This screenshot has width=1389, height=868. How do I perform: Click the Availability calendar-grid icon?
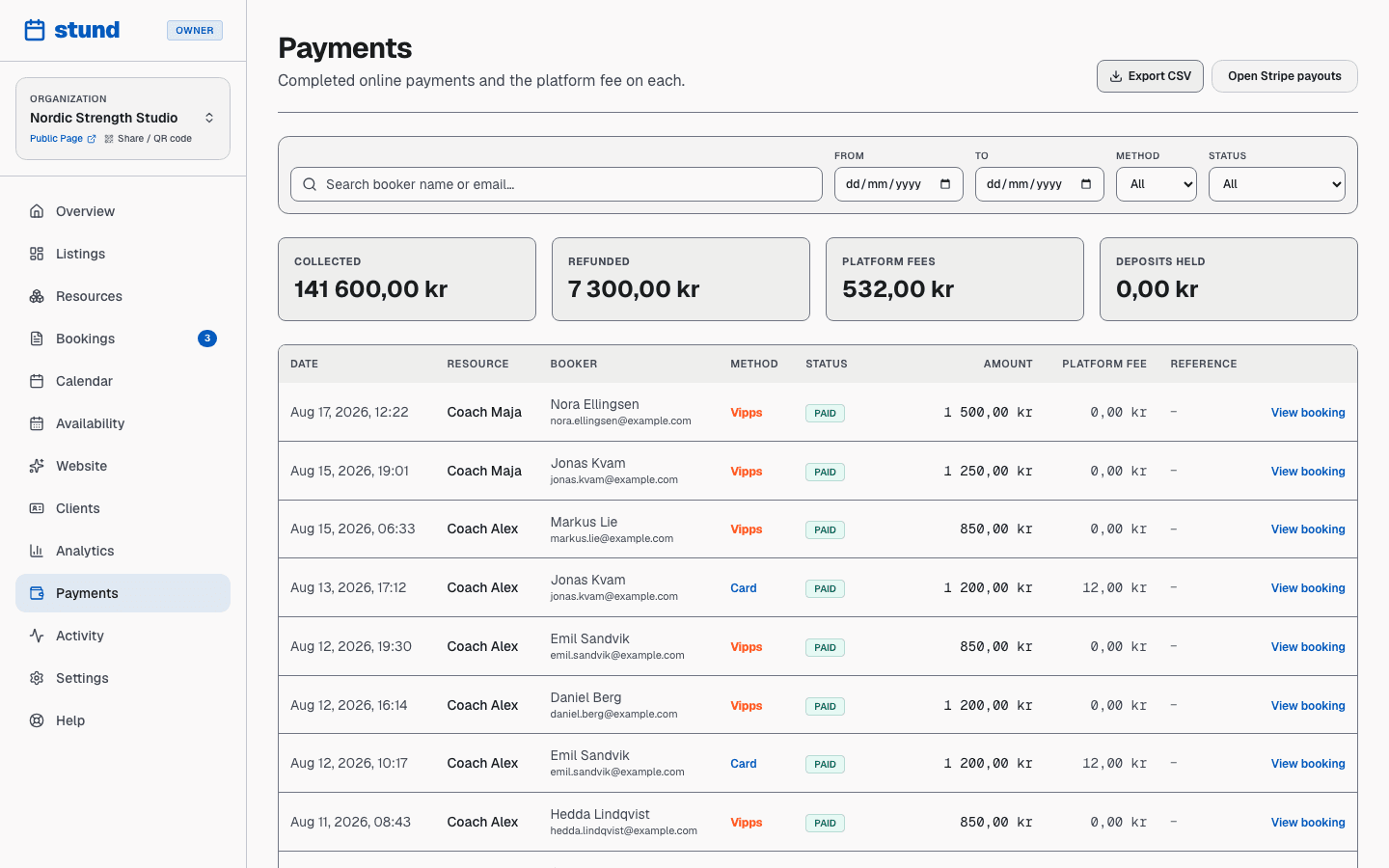tap(37, 423)
